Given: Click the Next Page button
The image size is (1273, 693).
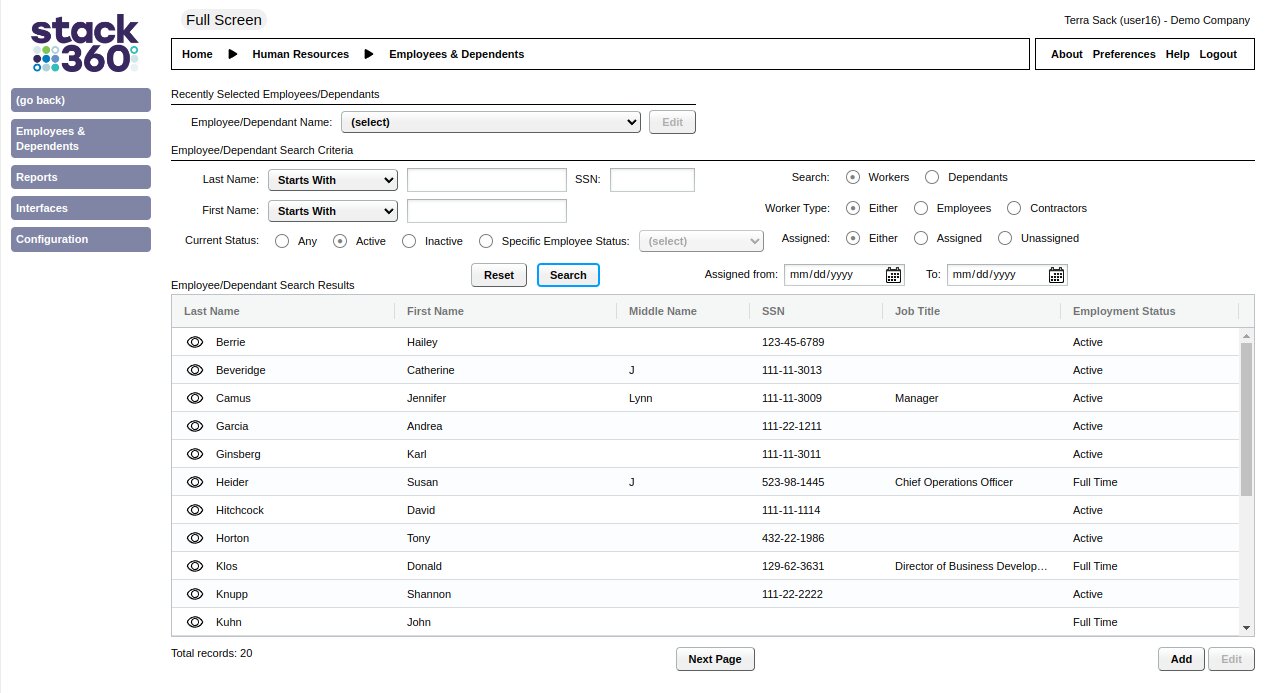Looking at the screenshot, I should (x=715, y=659).
